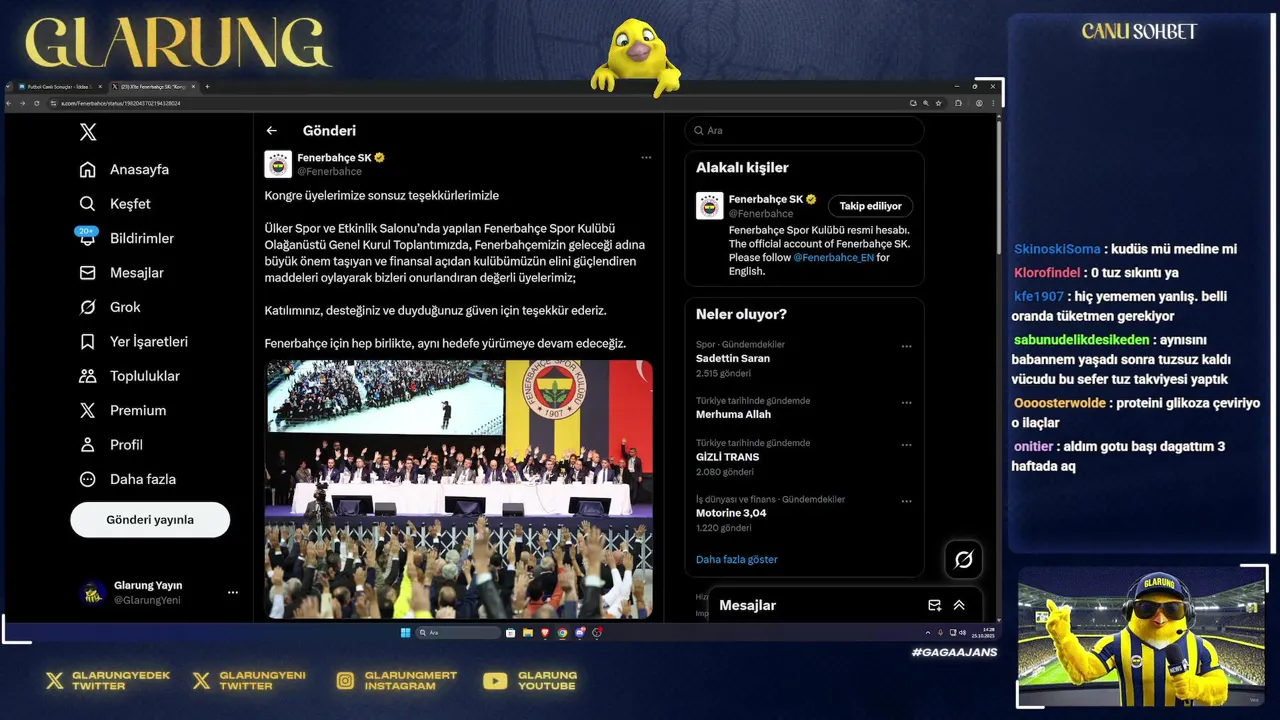
Task: Open the stage photo at top-left of post
Action: click(385, 398)
